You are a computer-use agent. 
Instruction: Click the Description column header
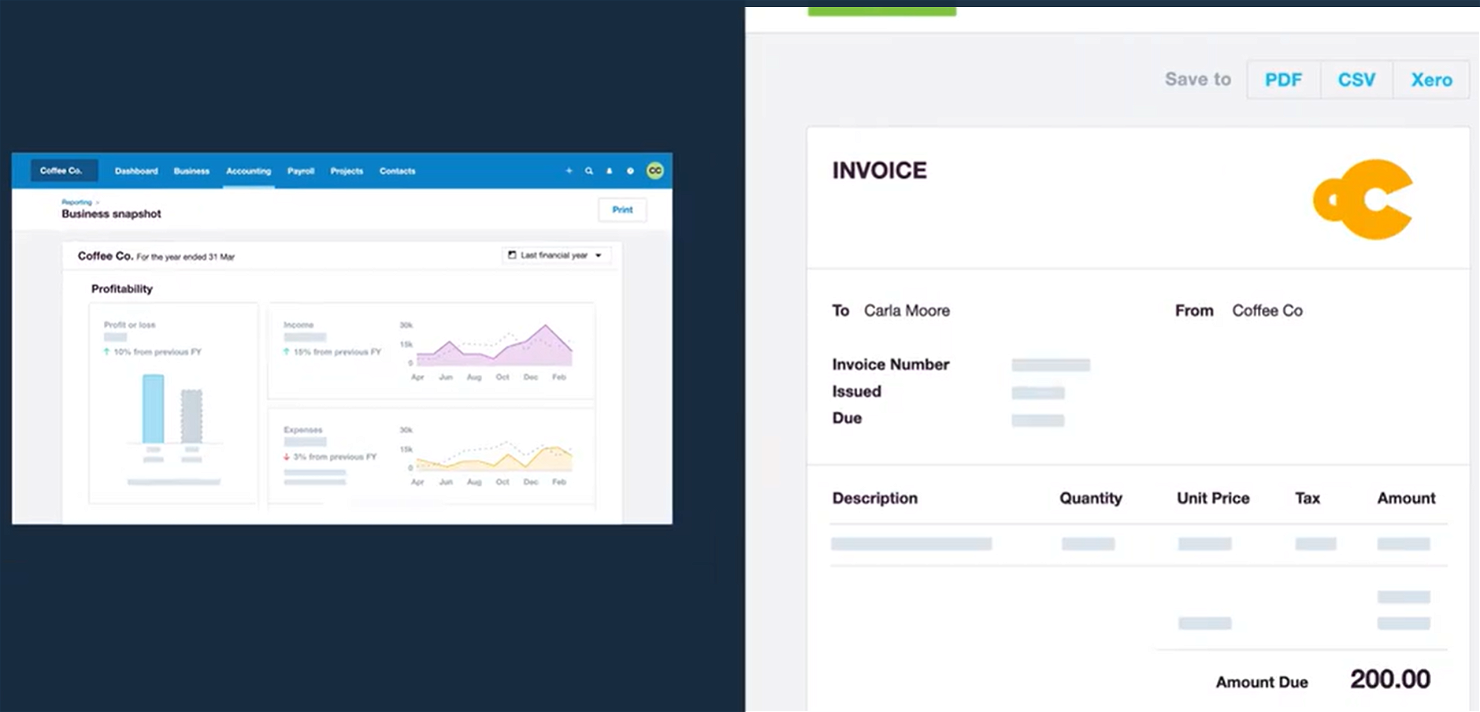pyautogui.click(x=875, y=498)
